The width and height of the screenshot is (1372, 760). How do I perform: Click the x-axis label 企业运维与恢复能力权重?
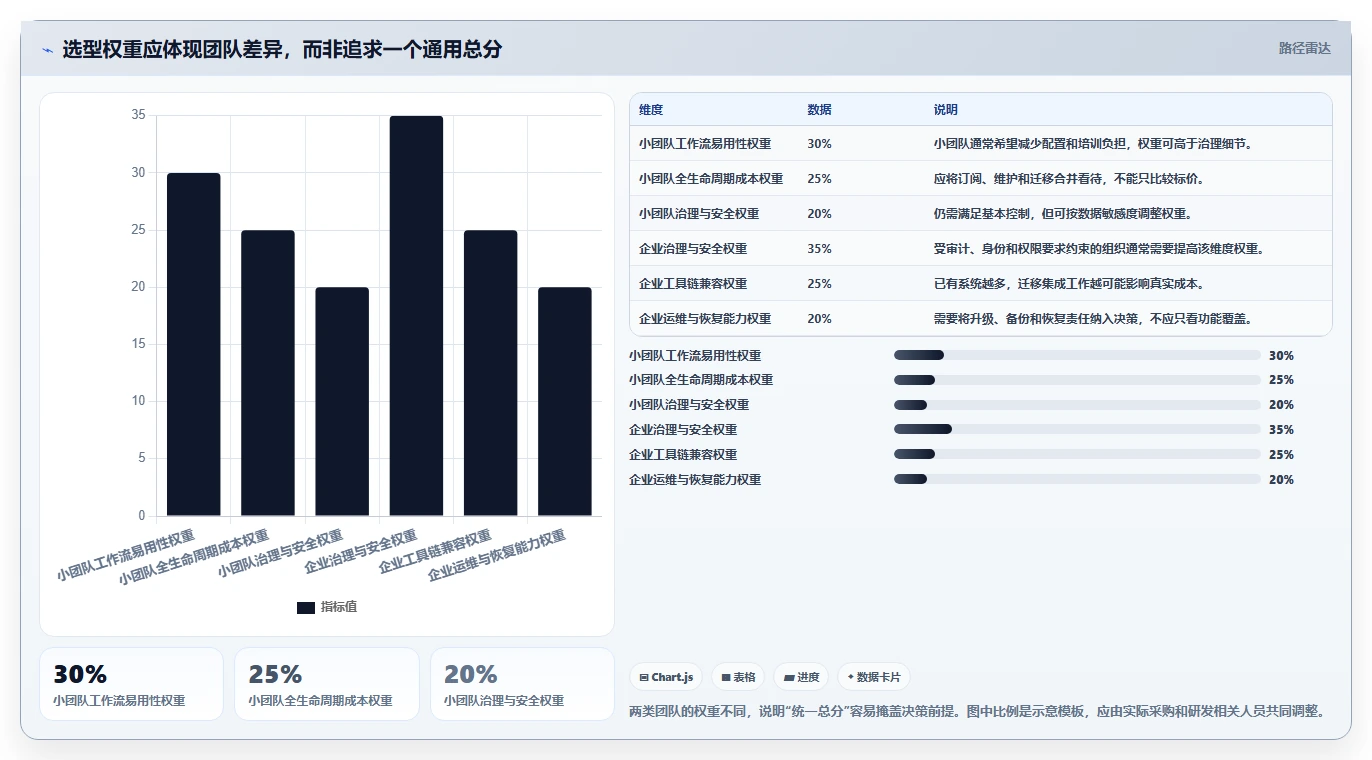point(497,556)
